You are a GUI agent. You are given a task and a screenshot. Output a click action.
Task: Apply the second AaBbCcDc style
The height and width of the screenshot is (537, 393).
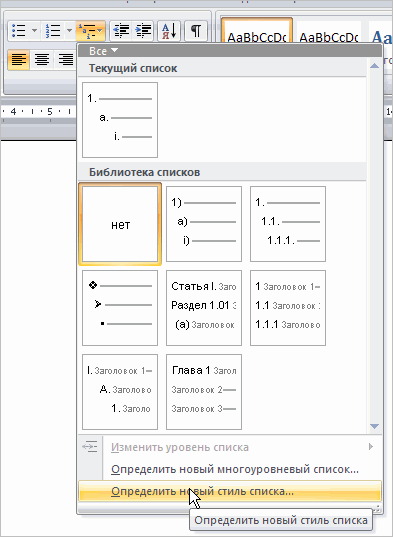point(329,32)
